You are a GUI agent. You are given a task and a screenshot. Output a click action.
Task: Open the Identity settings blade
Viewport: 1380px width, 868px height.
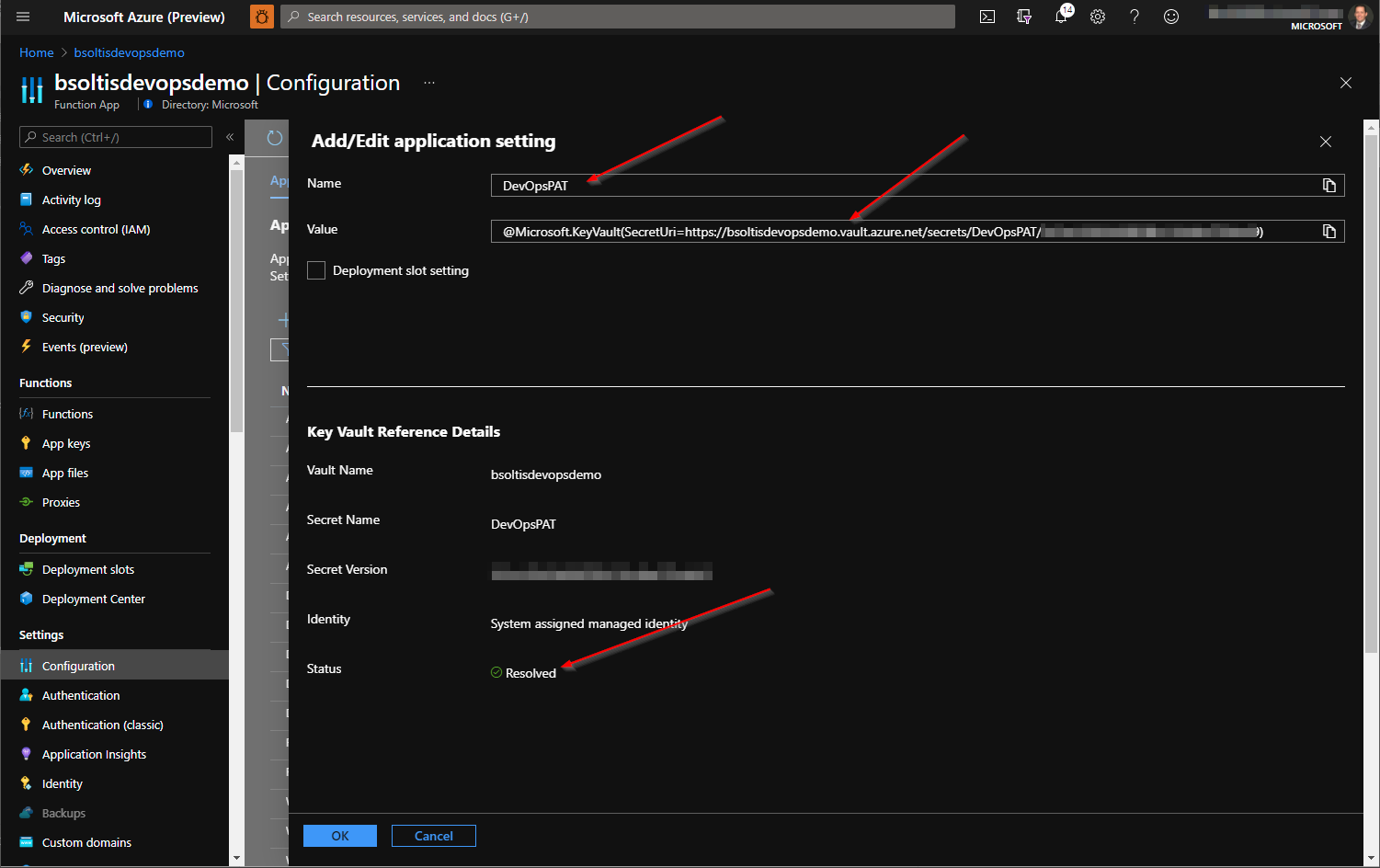pos(61,782)
